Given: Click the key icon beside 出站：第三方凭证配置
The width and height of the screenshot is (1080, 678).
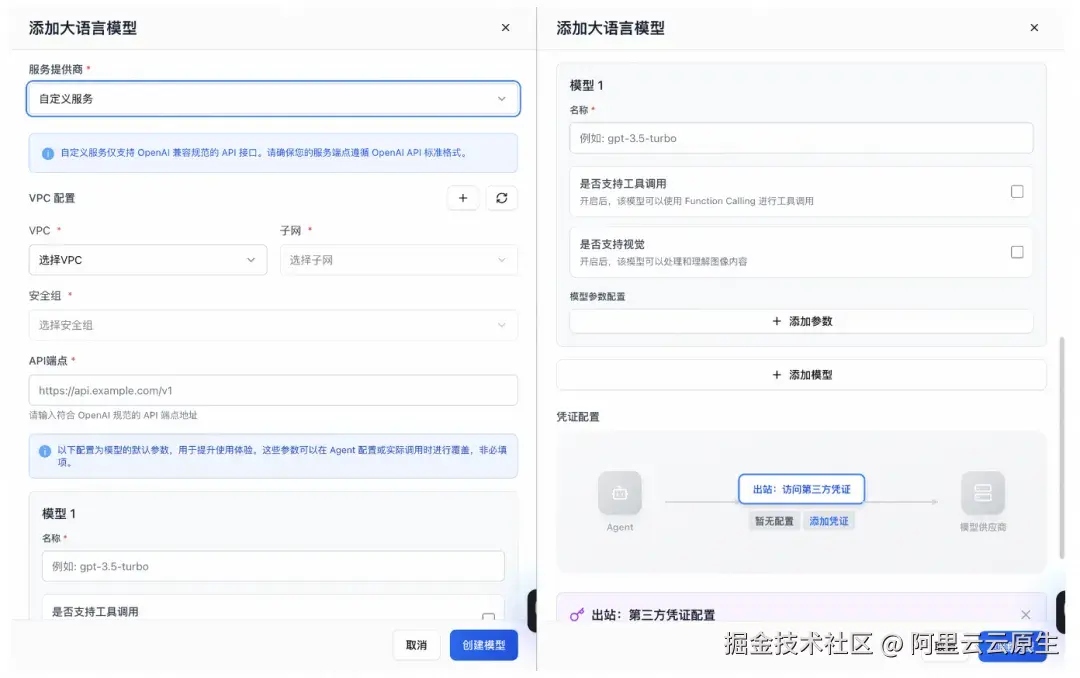Looking at the screenshot, I should point(576,615).
